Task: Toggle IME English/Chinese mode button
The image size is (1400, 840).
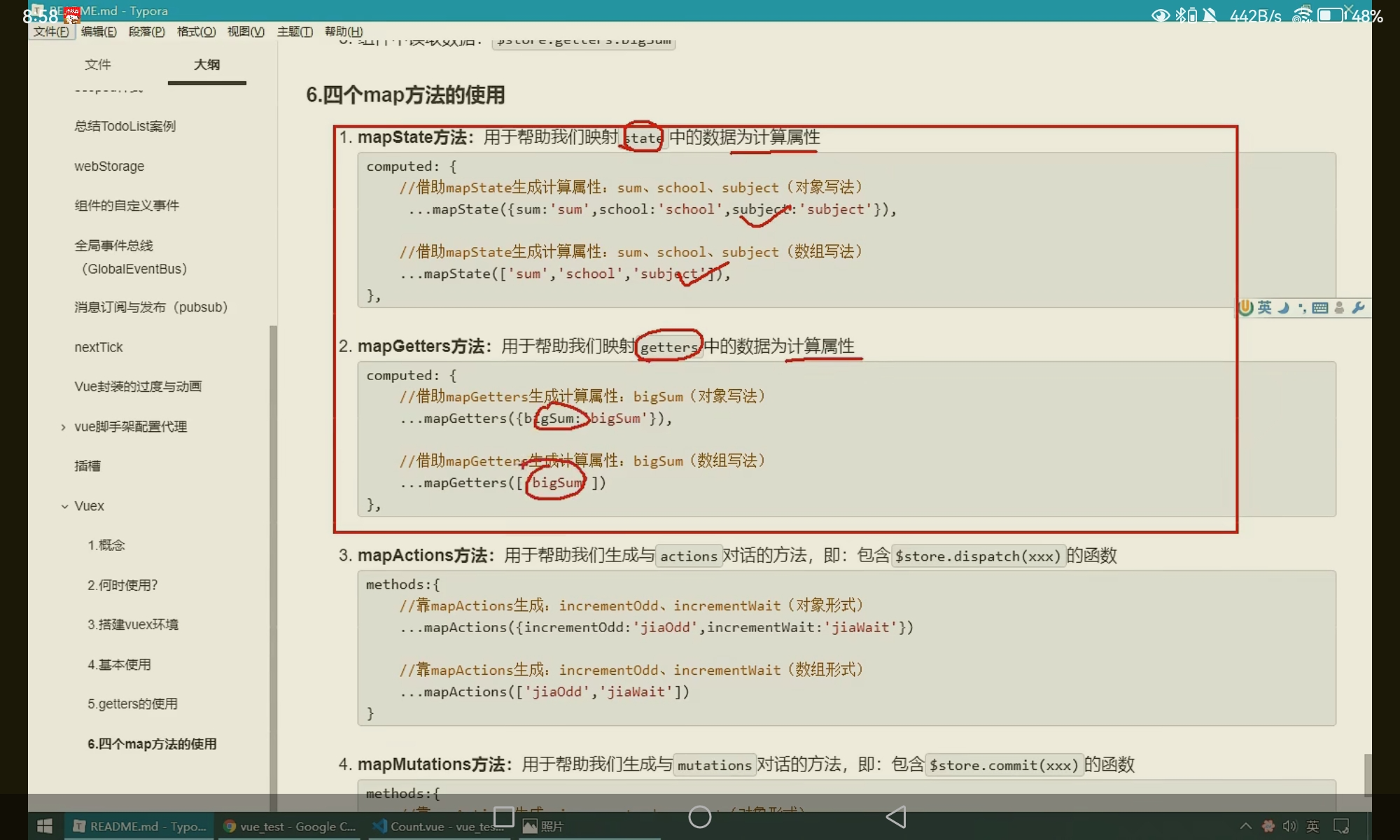Action: point(1264,307)
